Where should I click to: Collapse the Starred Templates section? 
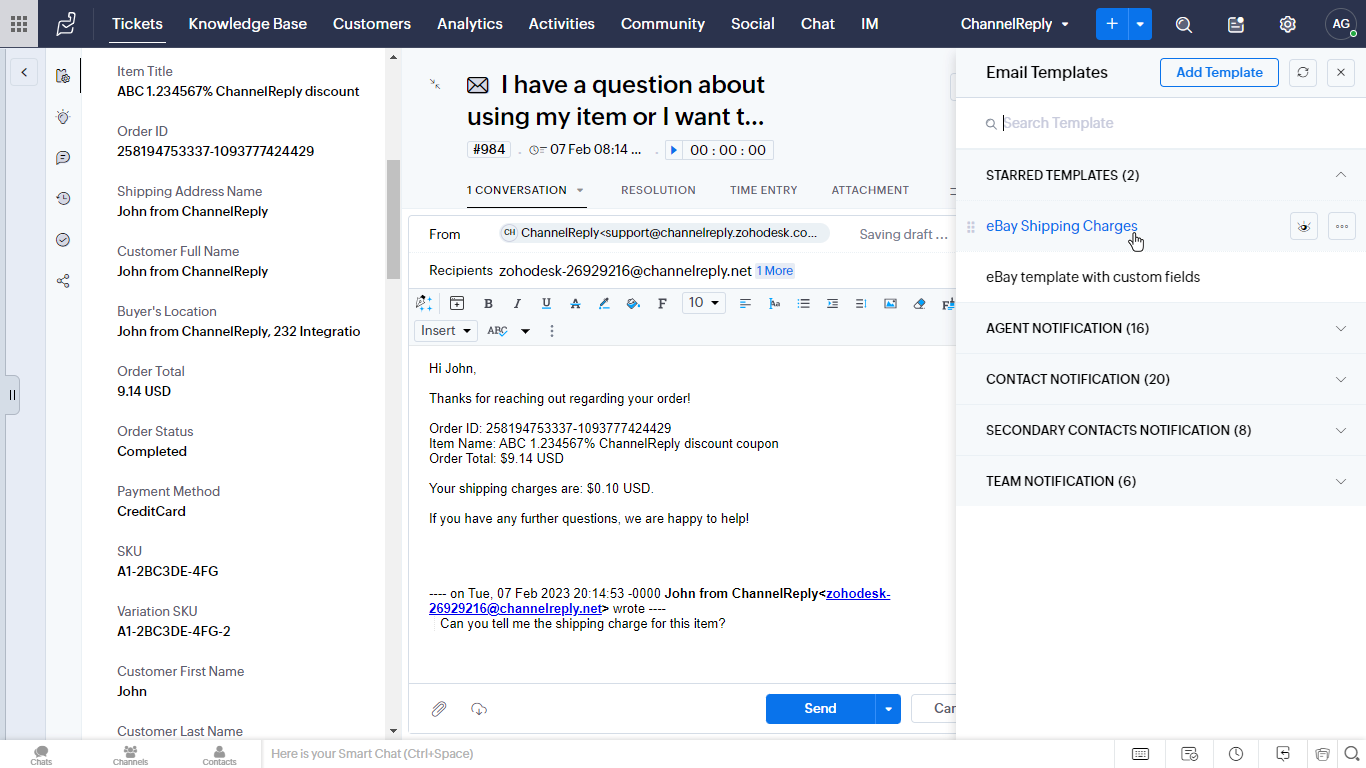coord(1341,175)
